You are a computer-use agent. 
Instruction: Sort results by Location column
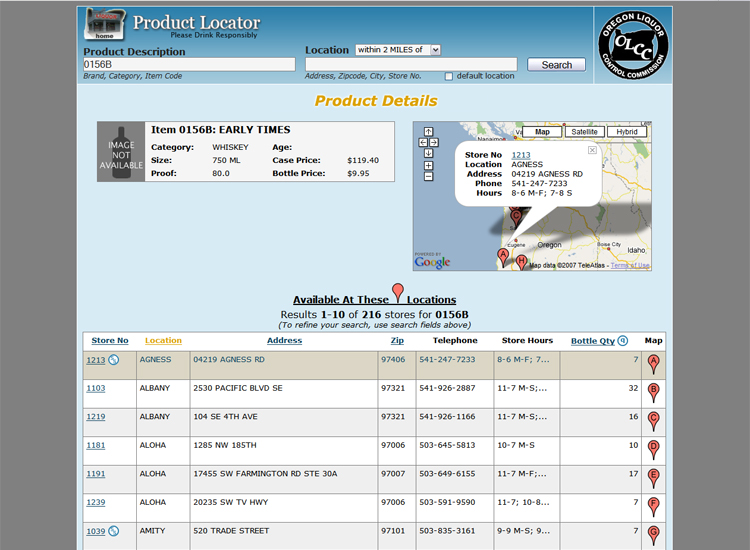point(163,341)
